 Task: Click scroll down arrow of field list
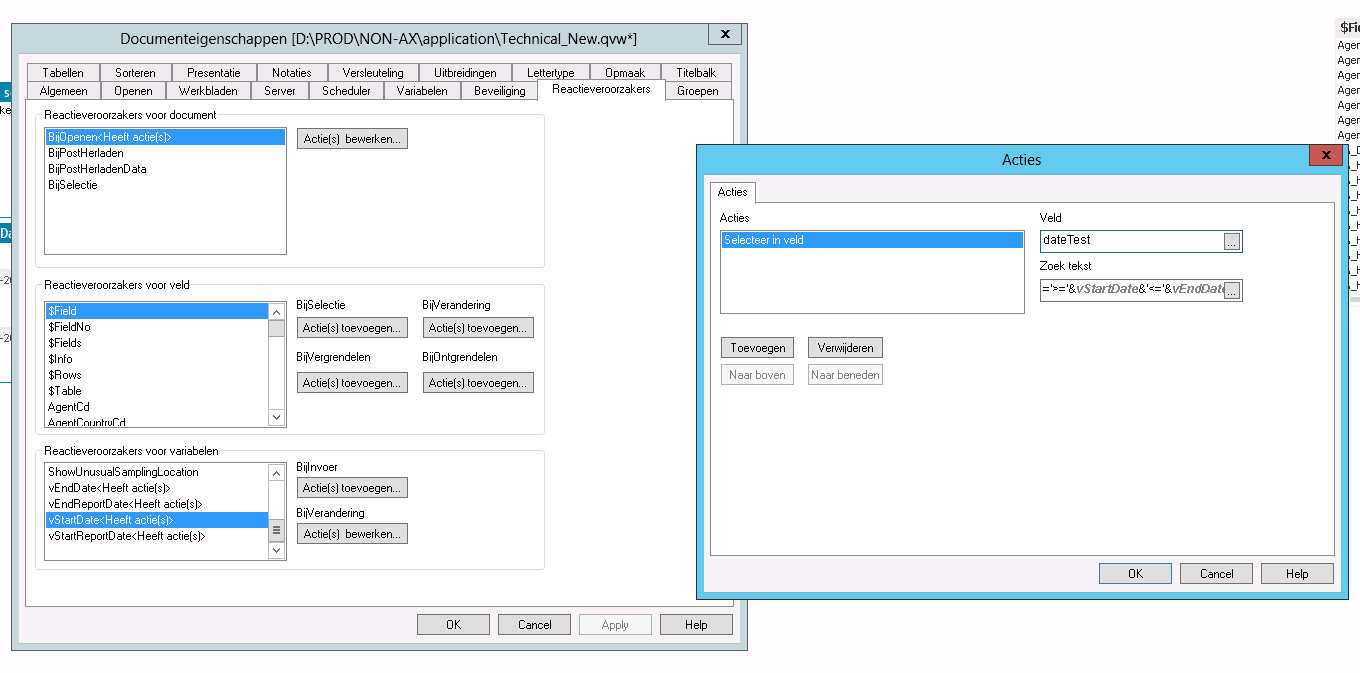pos(277,418)
